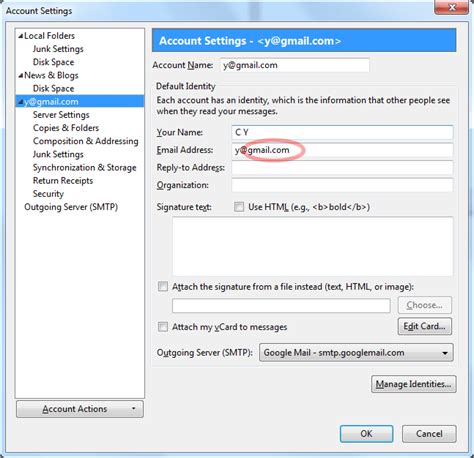Viewport: 474px width, 458px height.
Task: Select Outgoing Server (SMTP) in tree
Action: [x=71, y=207]
